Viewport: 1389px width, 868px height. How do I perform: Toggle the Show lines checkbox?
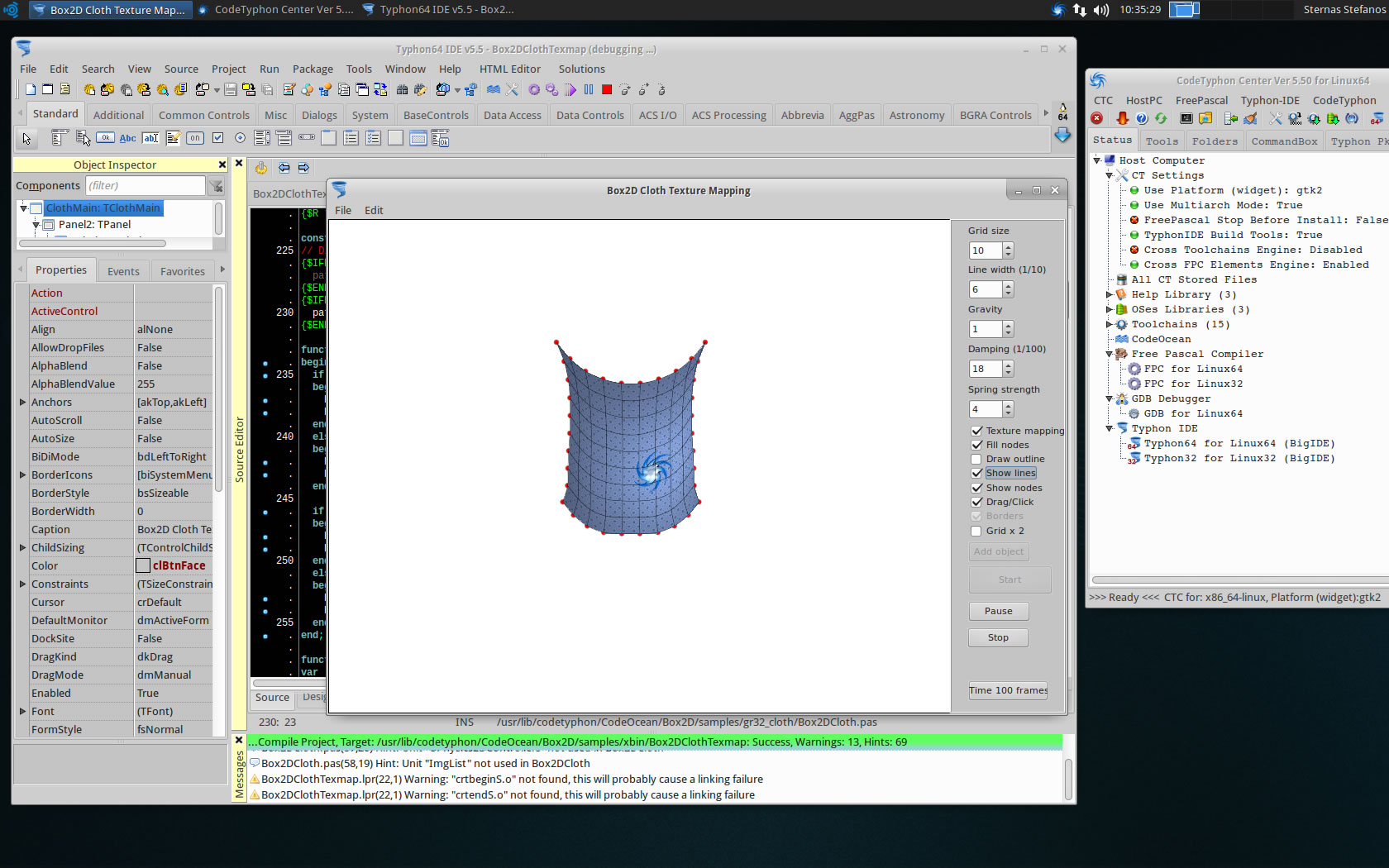point(976,473)
